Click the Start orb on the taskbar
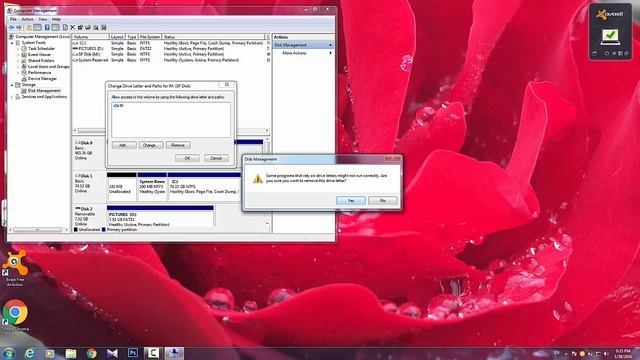 (9, 353)
